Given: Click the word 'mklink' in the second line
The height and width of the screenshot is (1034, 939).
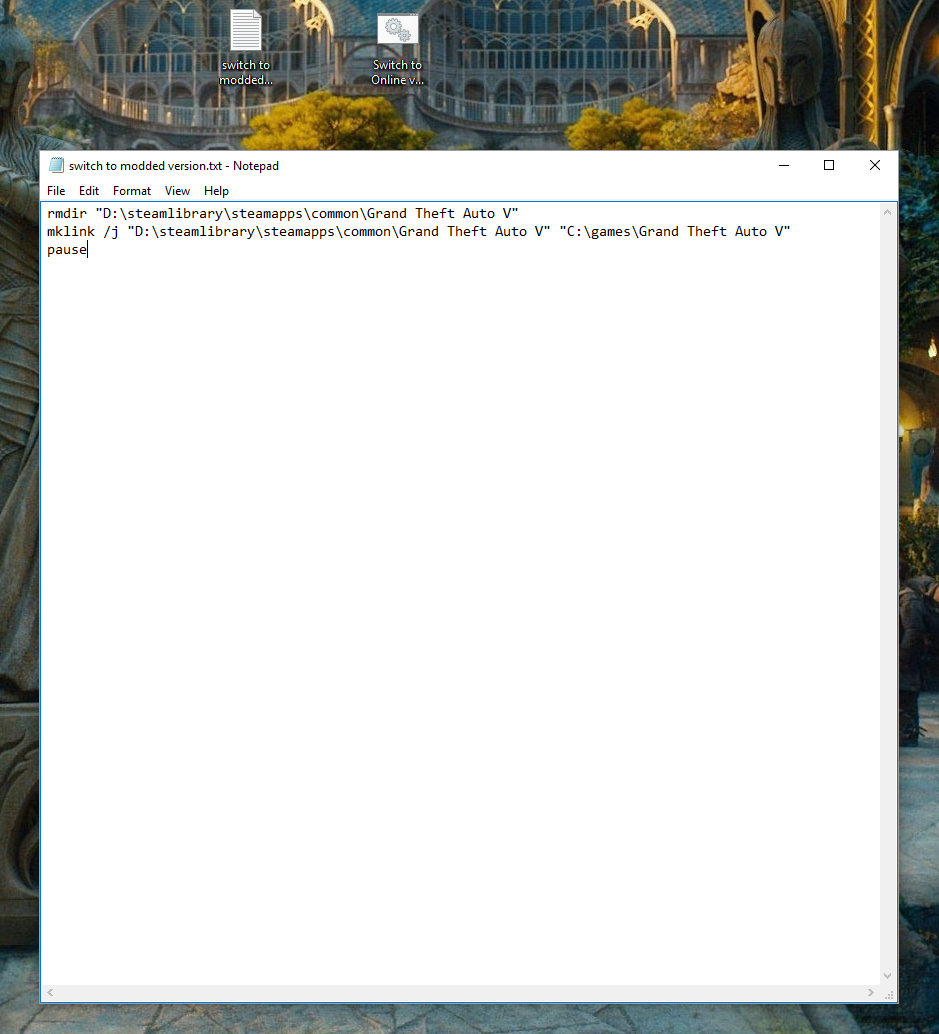Looking at the screenshot, I should coord(71,231).
